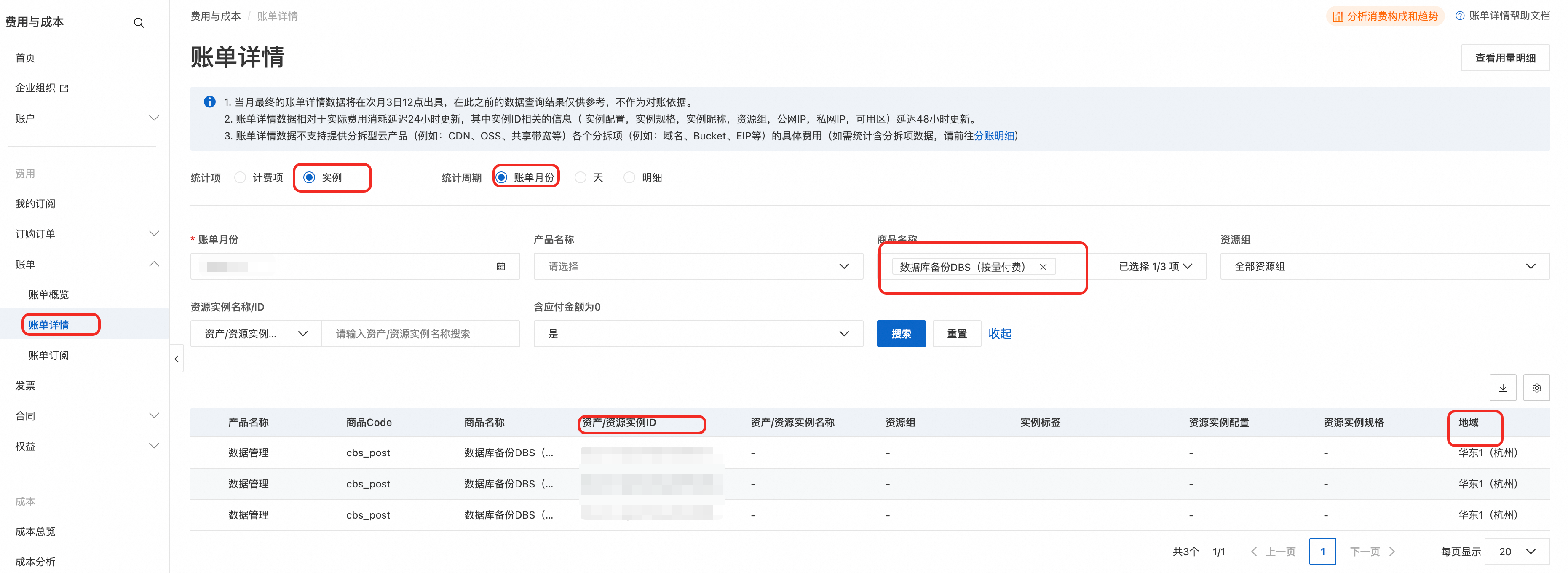1568x573 pixels.
Task: Open the per-page 20 count selector
Action: [1516, 551]
